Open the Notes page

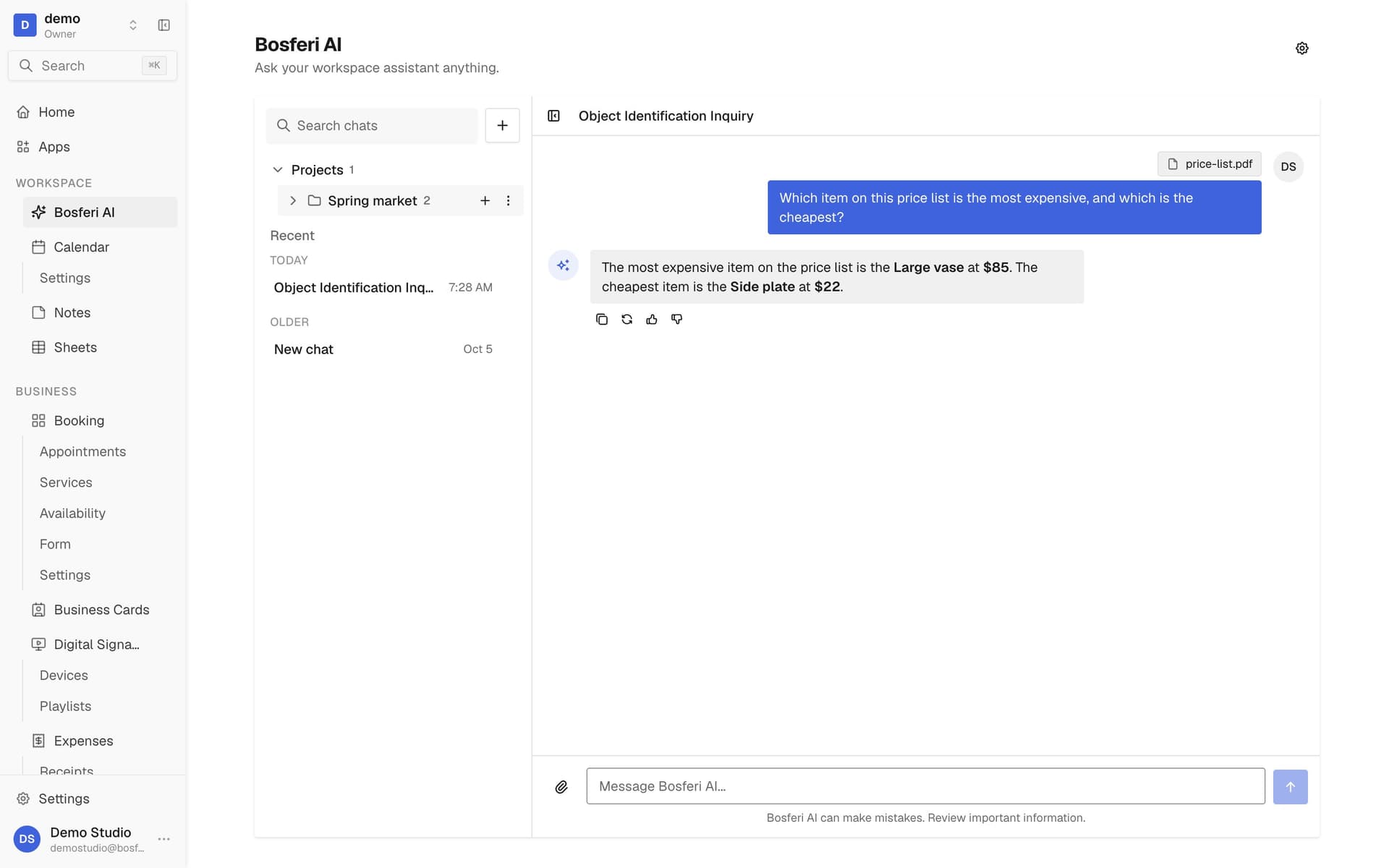pyautogui.click(x=100, y=313)
